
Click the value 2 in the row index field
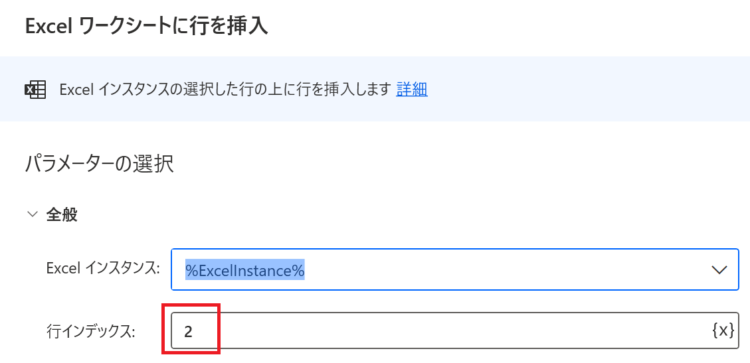coord(188,331)
